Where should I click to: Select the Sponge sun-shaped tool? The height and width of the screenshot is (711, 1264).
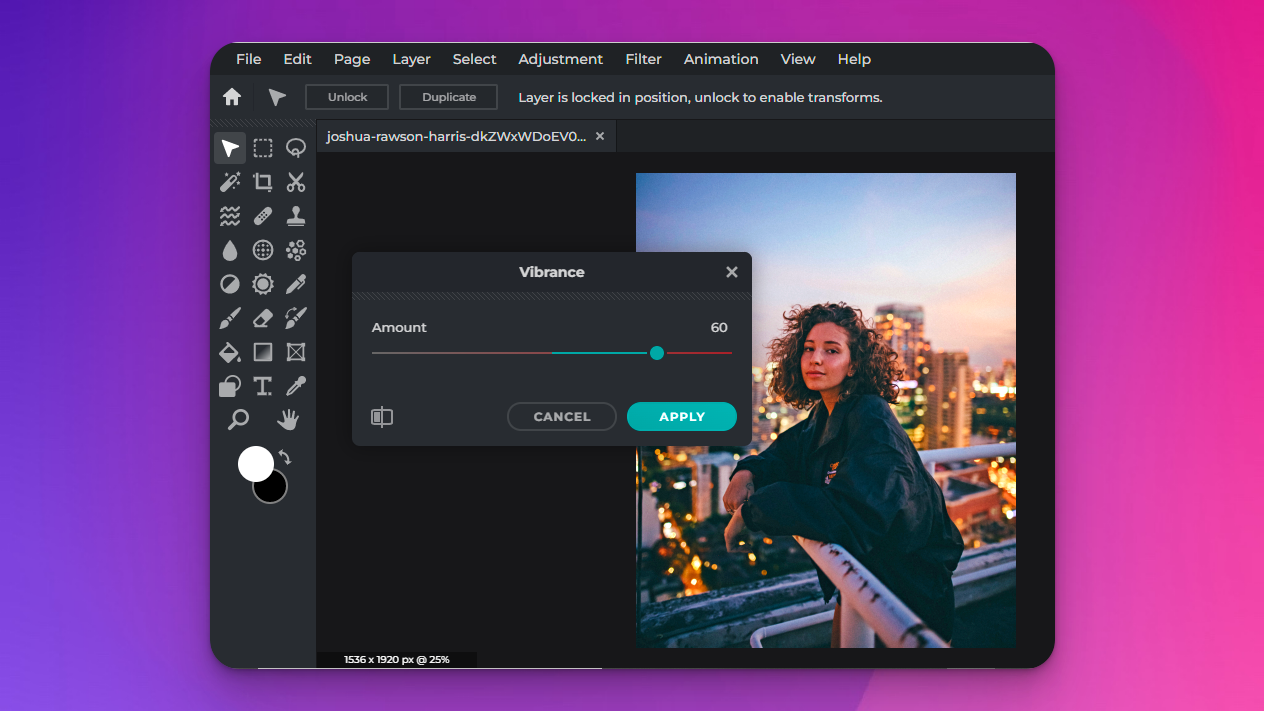pos(263,284)
